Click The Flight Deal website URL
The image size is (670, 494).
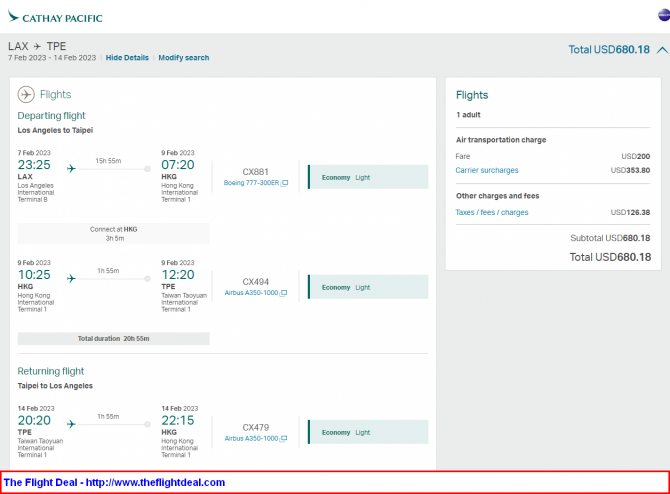point(156,482)
